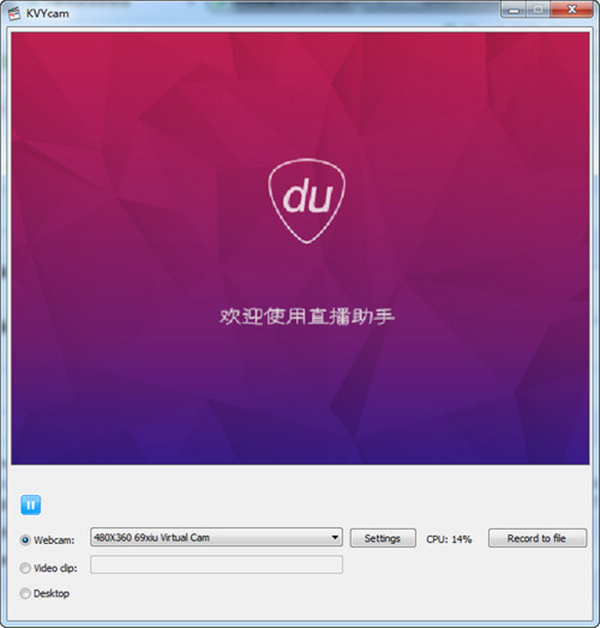The image size is (600, 628).
Task: Click the du shield logo in preview
Action: point(300,200)
